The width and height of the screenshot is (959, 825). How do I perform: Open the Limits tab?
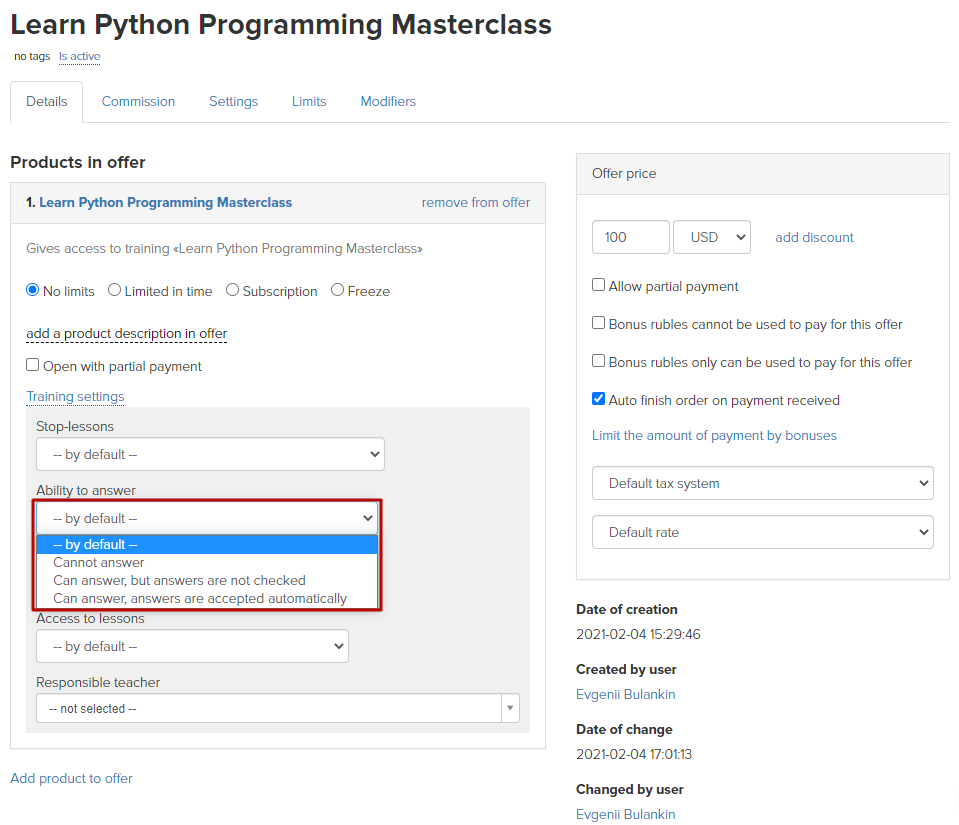pos(309,102)
